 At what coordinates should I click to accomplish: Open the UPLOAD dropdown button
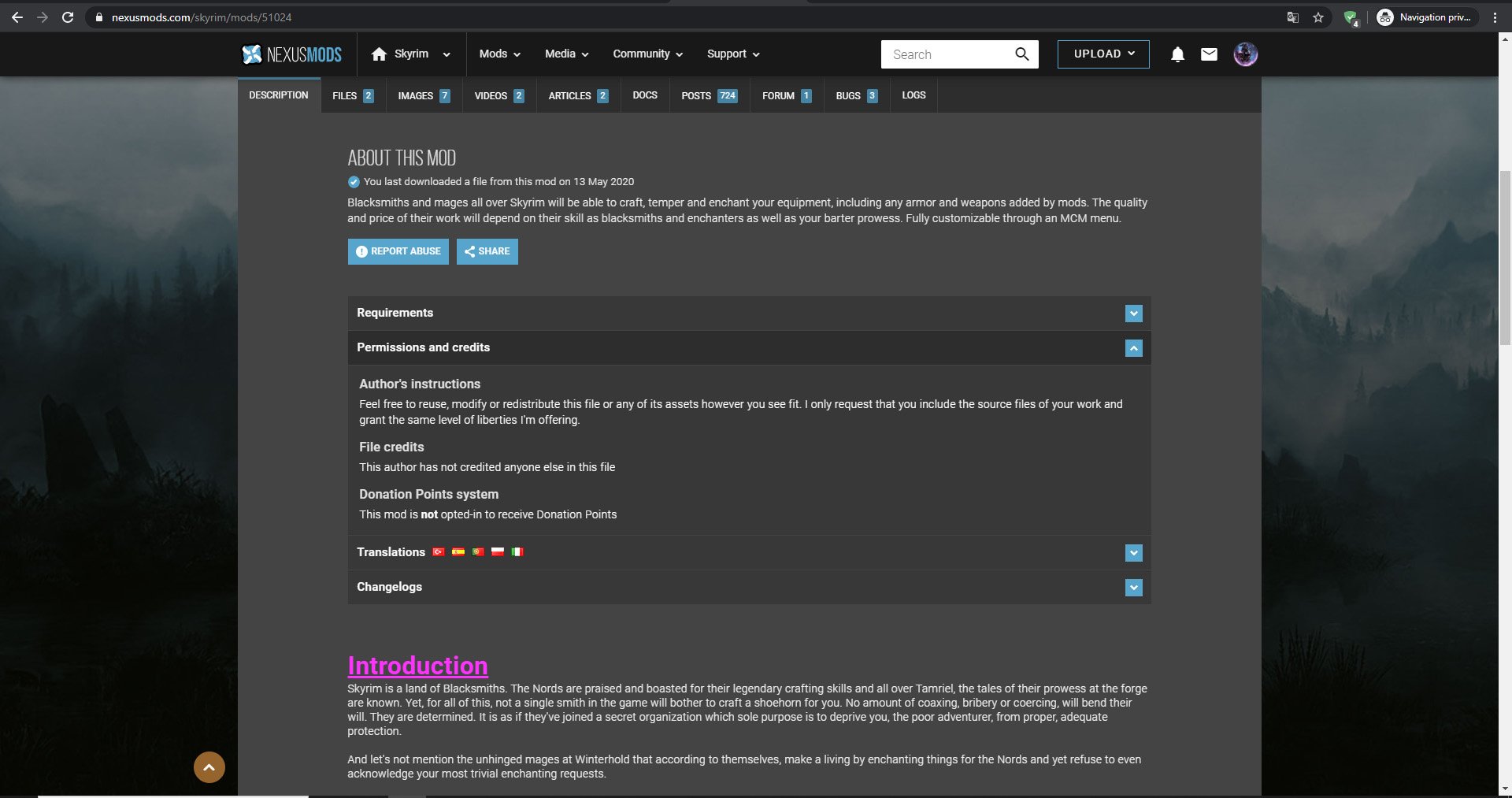point(1103,54)
